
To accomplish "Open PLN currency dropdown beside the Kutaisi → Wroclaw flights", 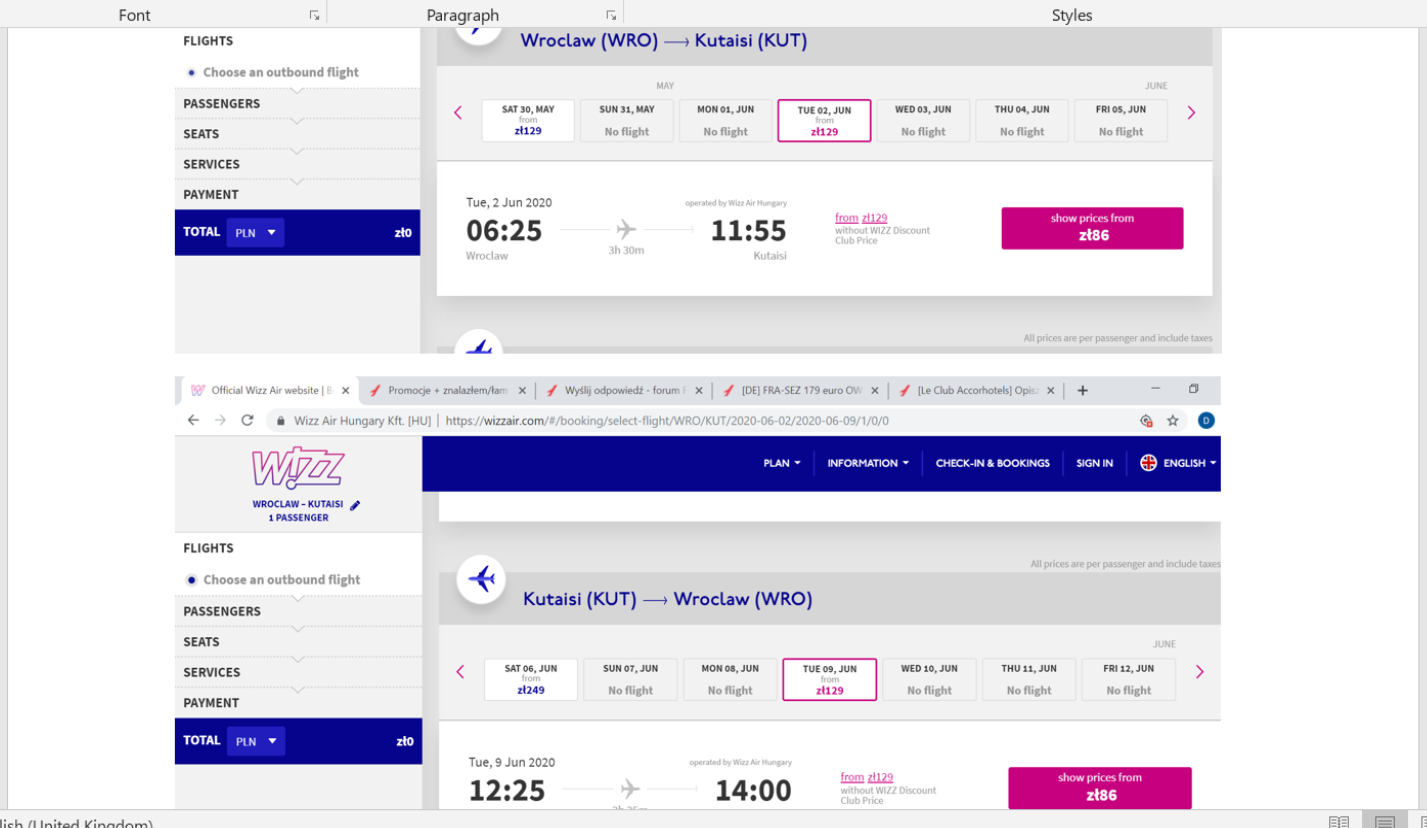I will pyautogui.click(x=256, y=741).
